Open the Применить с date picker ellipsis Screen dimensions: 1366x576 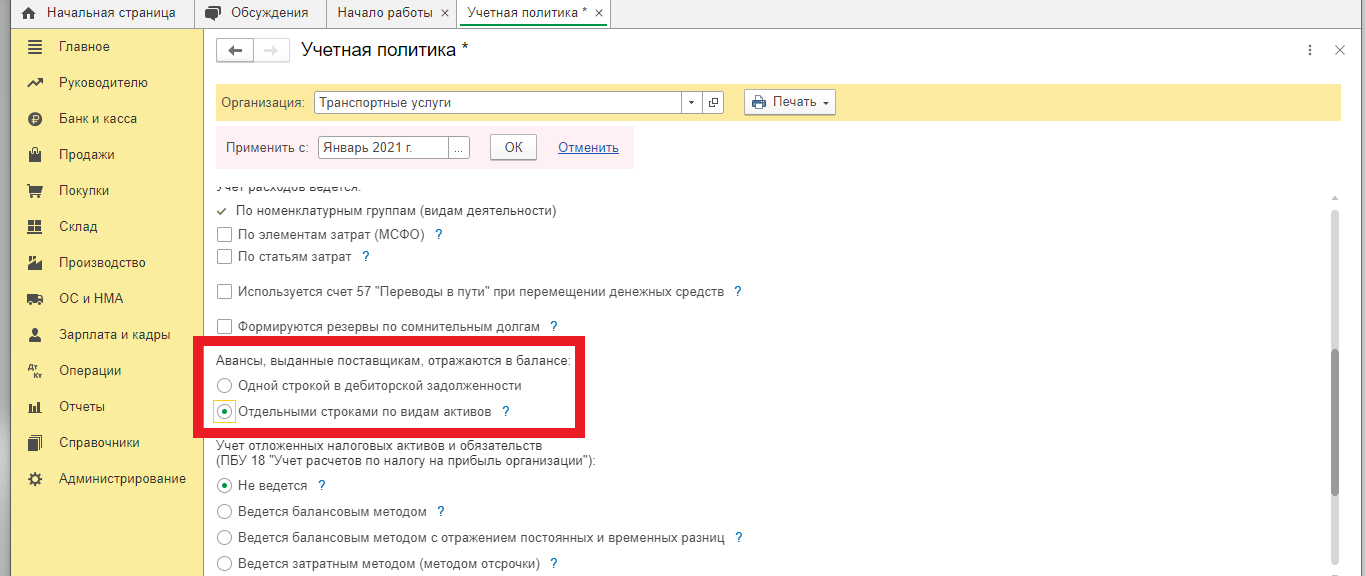pos(459,148)
